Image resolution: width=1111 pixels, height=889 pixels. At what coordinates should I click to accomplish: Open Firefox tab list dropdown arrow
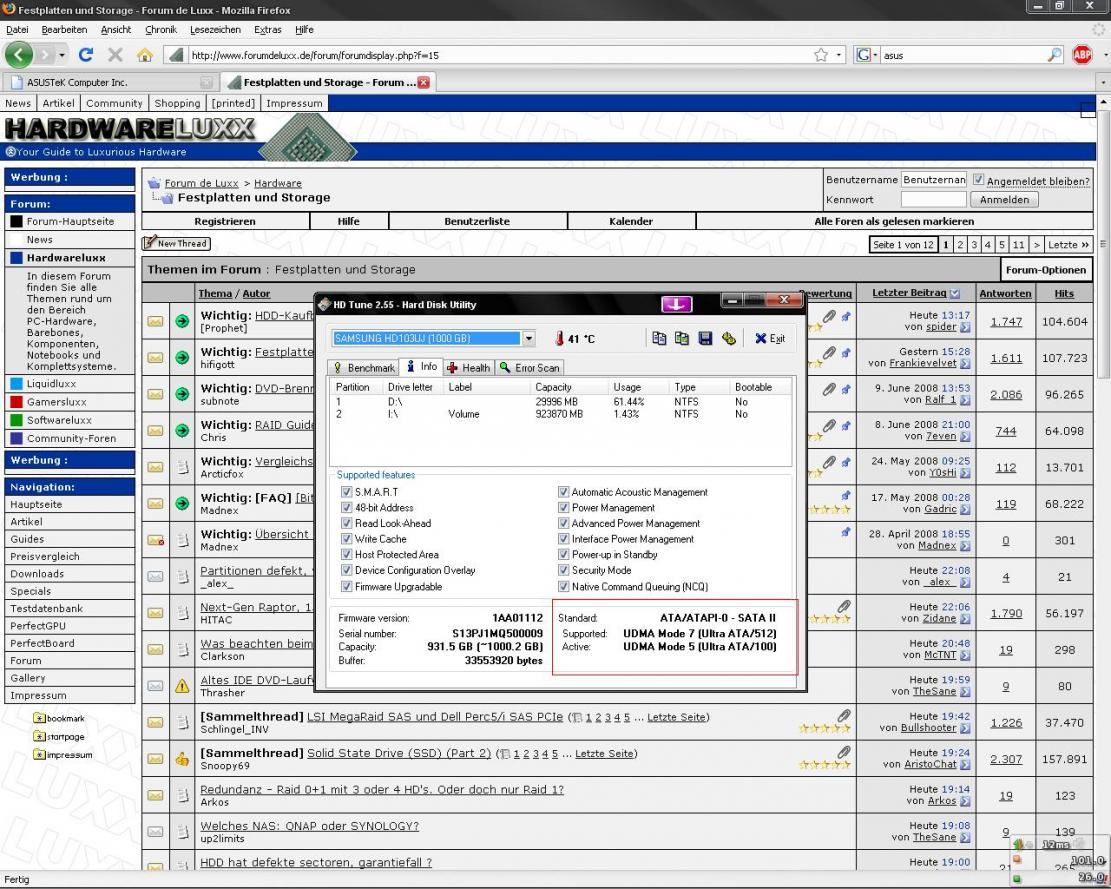[x=1103, y=82]
